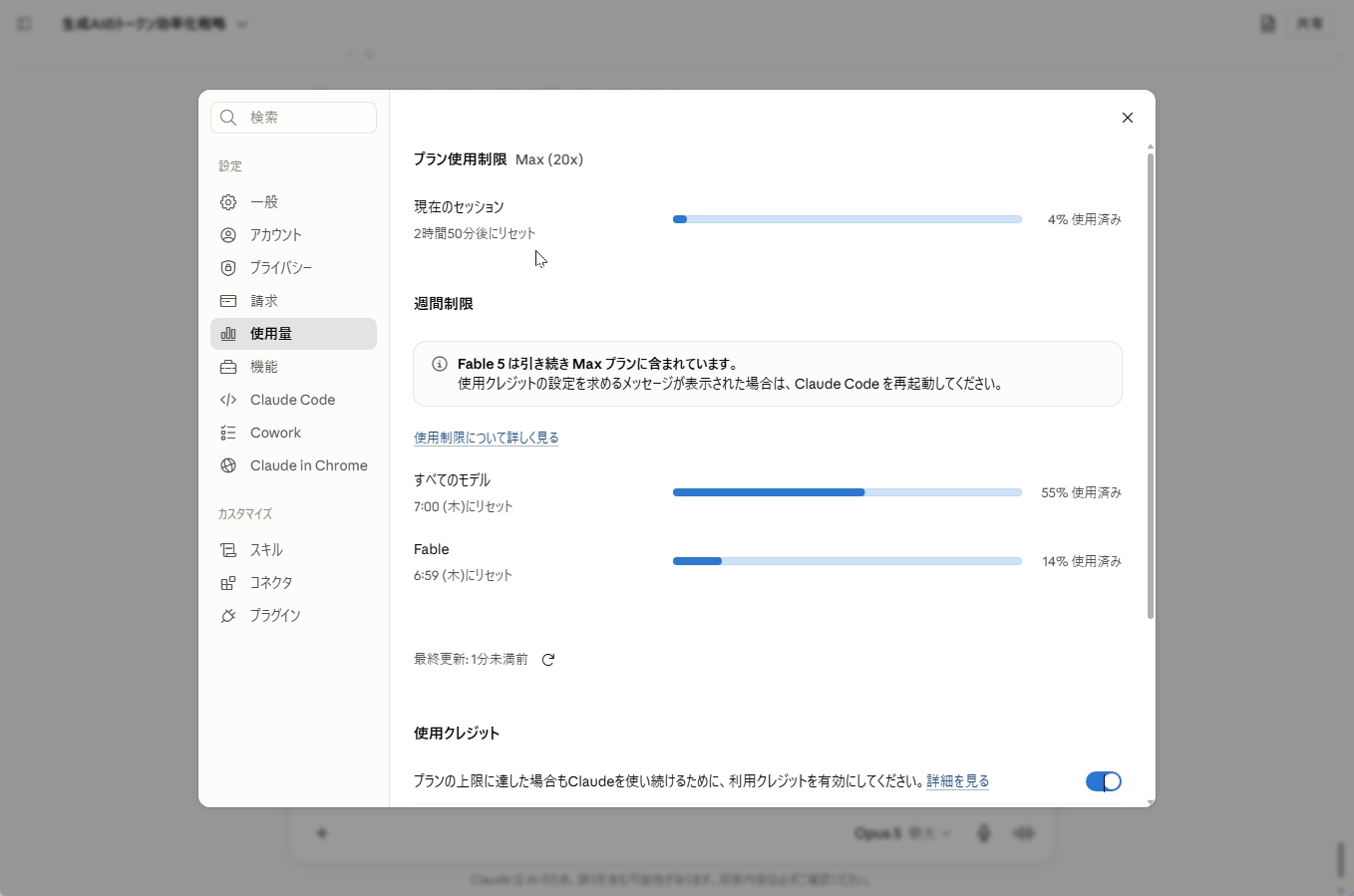Open 一般 settings page
The width and height of the screenshot is (1354, 896).
(x=293, y=202)
